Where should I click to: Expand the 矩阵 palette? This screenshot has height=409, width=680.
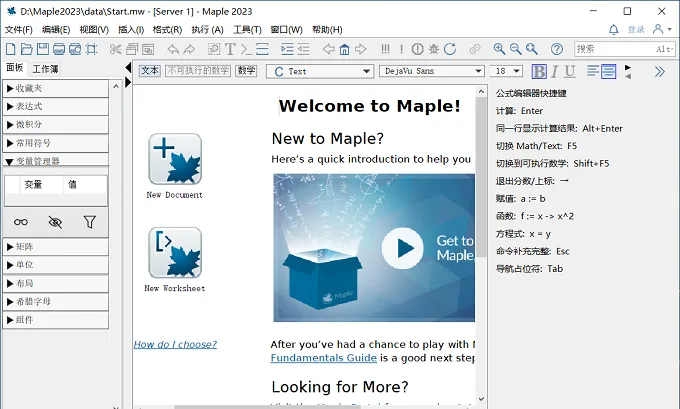56,247
